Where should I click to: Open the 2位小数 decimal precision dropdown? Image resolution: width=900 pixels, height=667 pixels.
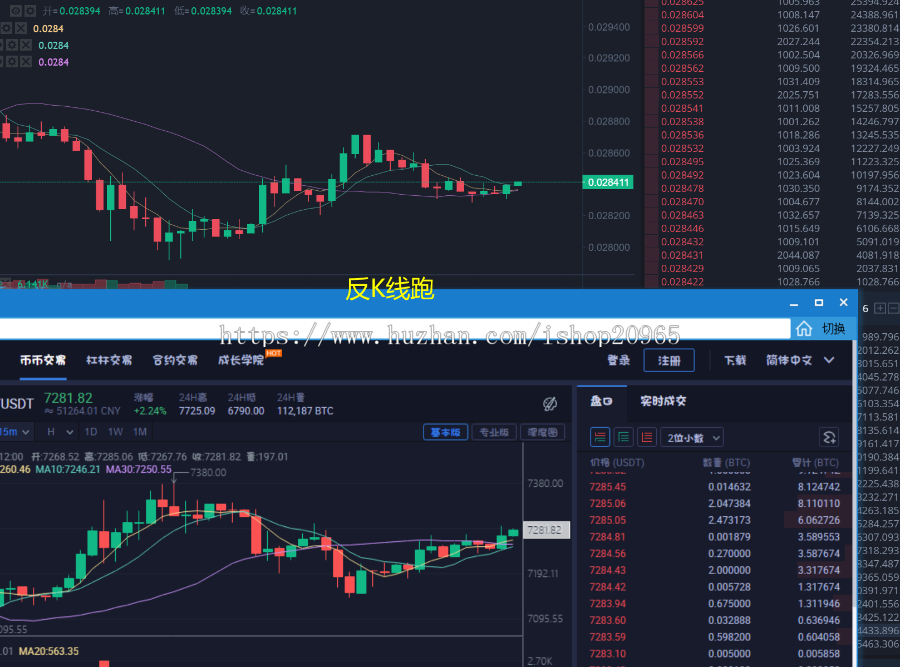coord(692,438)
